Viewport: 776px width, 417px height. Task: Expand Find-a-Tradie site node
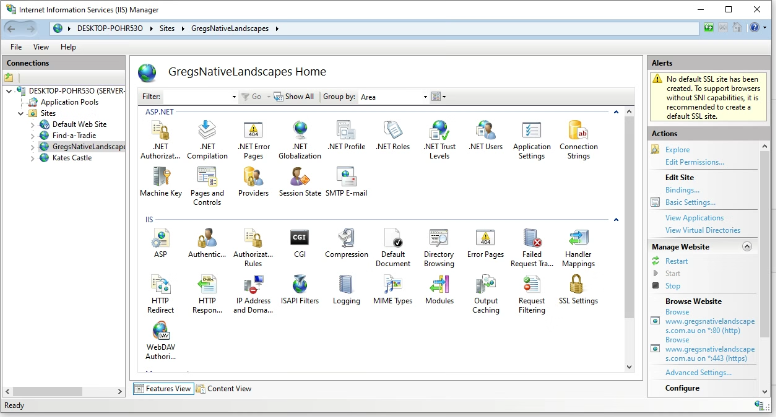point(32,136)
